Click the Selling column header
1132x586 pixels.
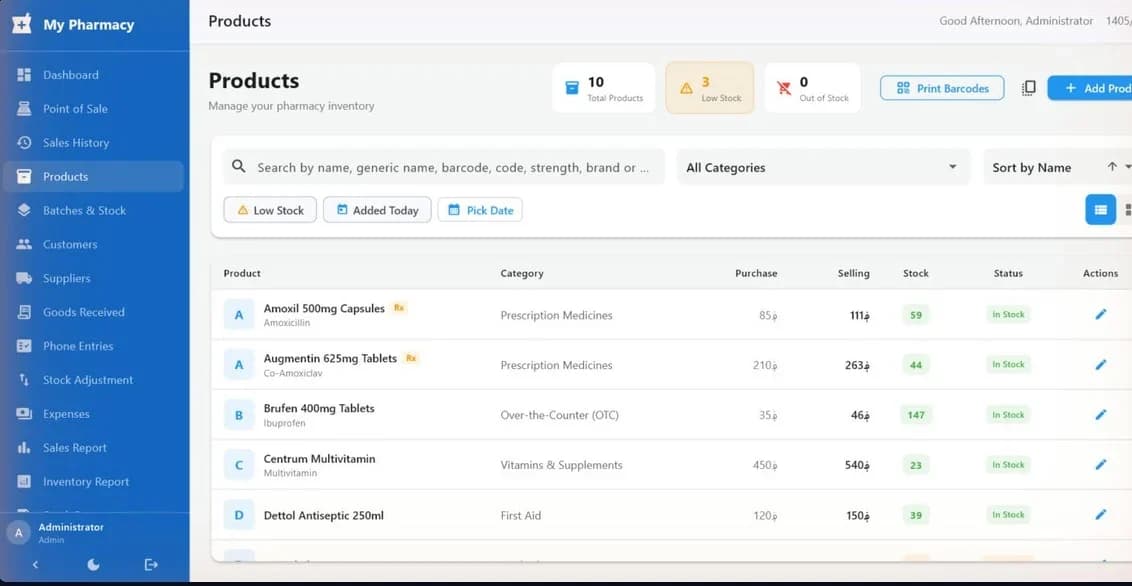click(x=853, y=274)
